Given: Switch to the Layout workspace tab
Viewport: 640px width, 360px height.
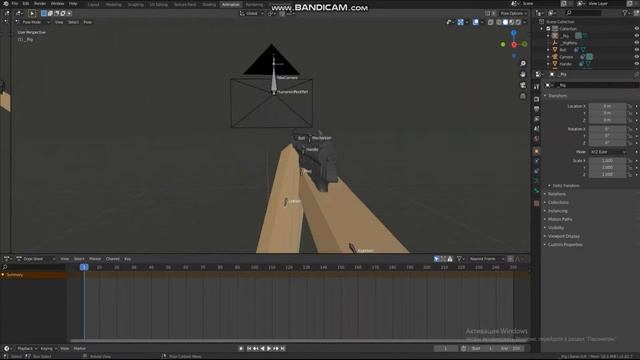Looking at the screenshot, I should point(93,4).
